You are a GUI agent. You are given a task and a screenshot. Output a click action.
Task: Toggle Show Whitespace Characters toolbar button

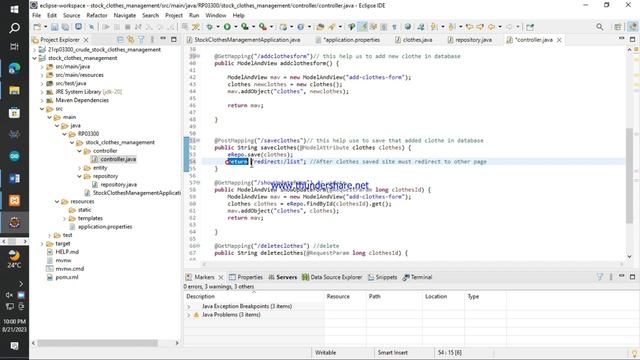[x=394, y=27]
